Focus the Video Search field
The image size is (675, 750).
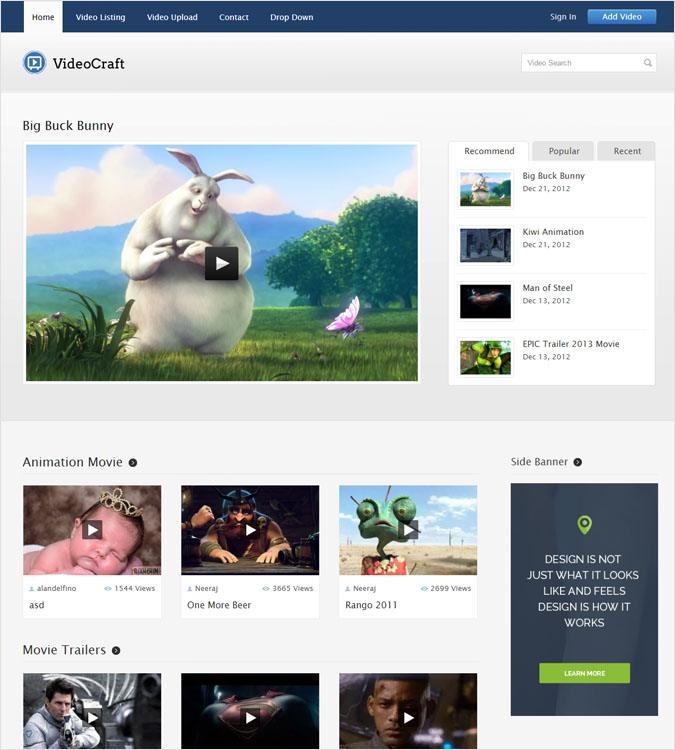point(588,63)
